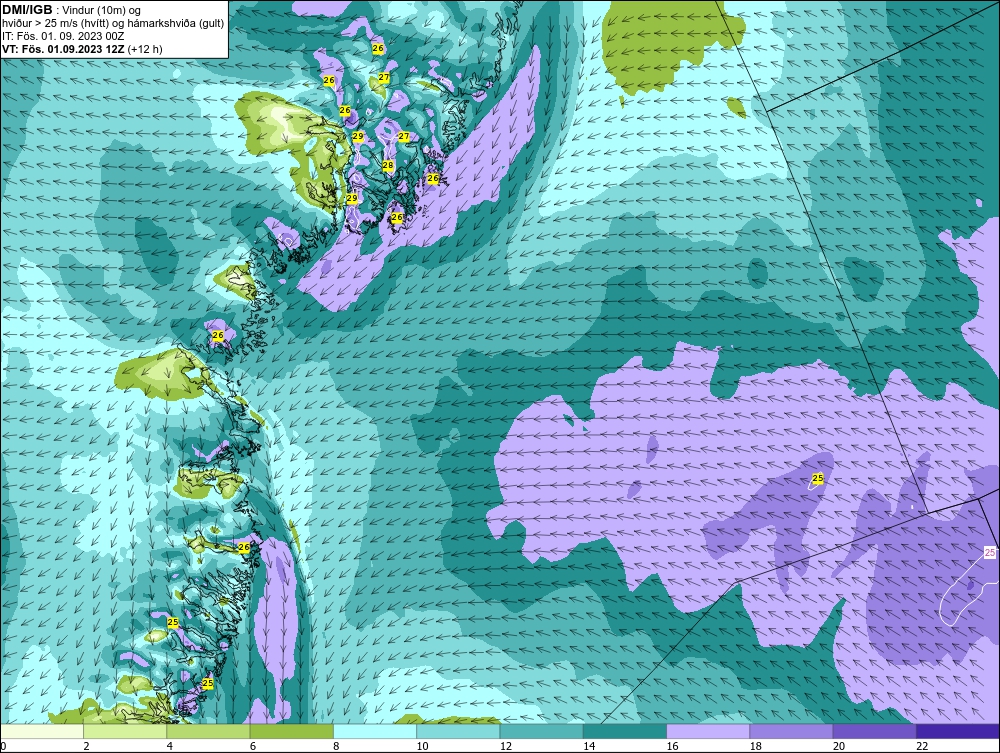Click the legend scale value 0

coord(4,746)
